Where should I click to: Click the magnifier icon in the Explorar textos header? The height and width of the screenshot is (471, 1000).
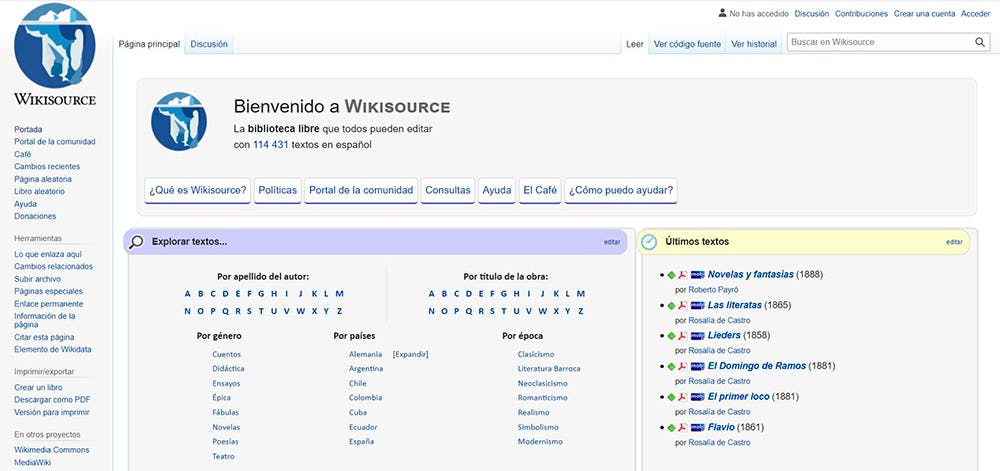pos(137,241)
